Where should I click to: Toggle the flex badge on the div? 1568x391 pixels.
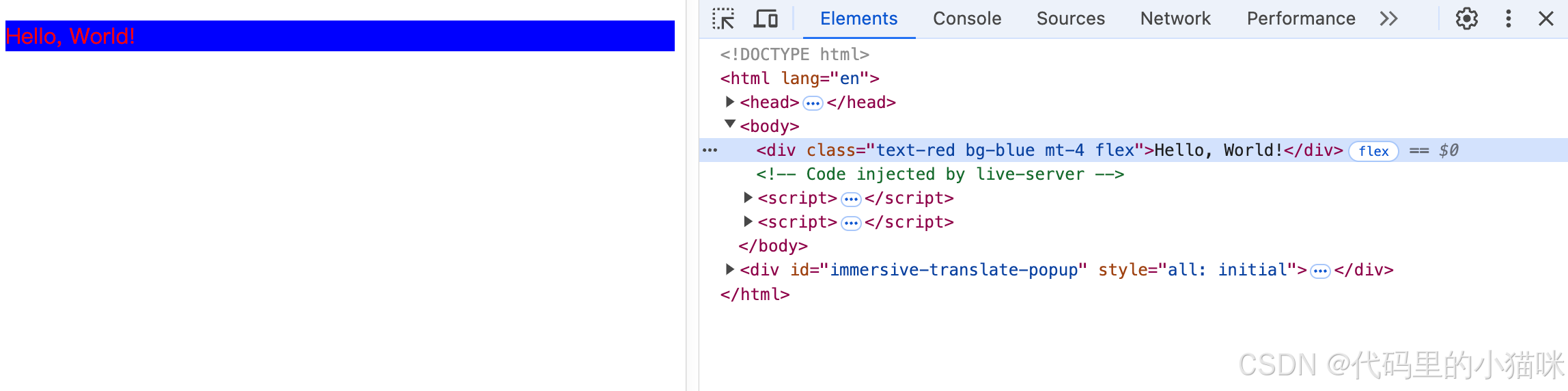1373,151
